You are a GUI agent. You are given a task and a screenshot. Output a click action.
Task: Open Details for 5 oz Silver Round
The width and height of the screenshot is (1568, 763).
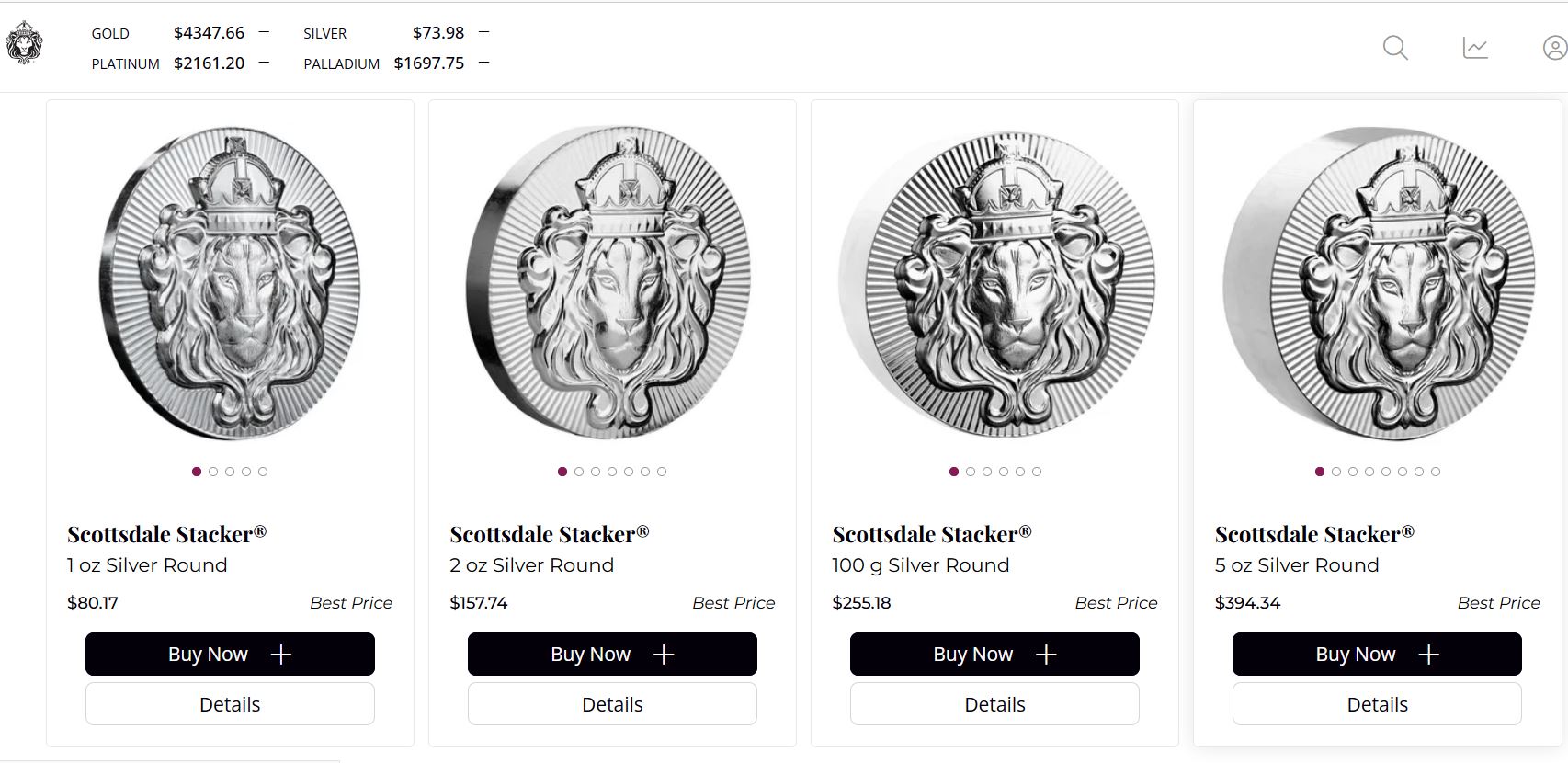pos(1377,704)
